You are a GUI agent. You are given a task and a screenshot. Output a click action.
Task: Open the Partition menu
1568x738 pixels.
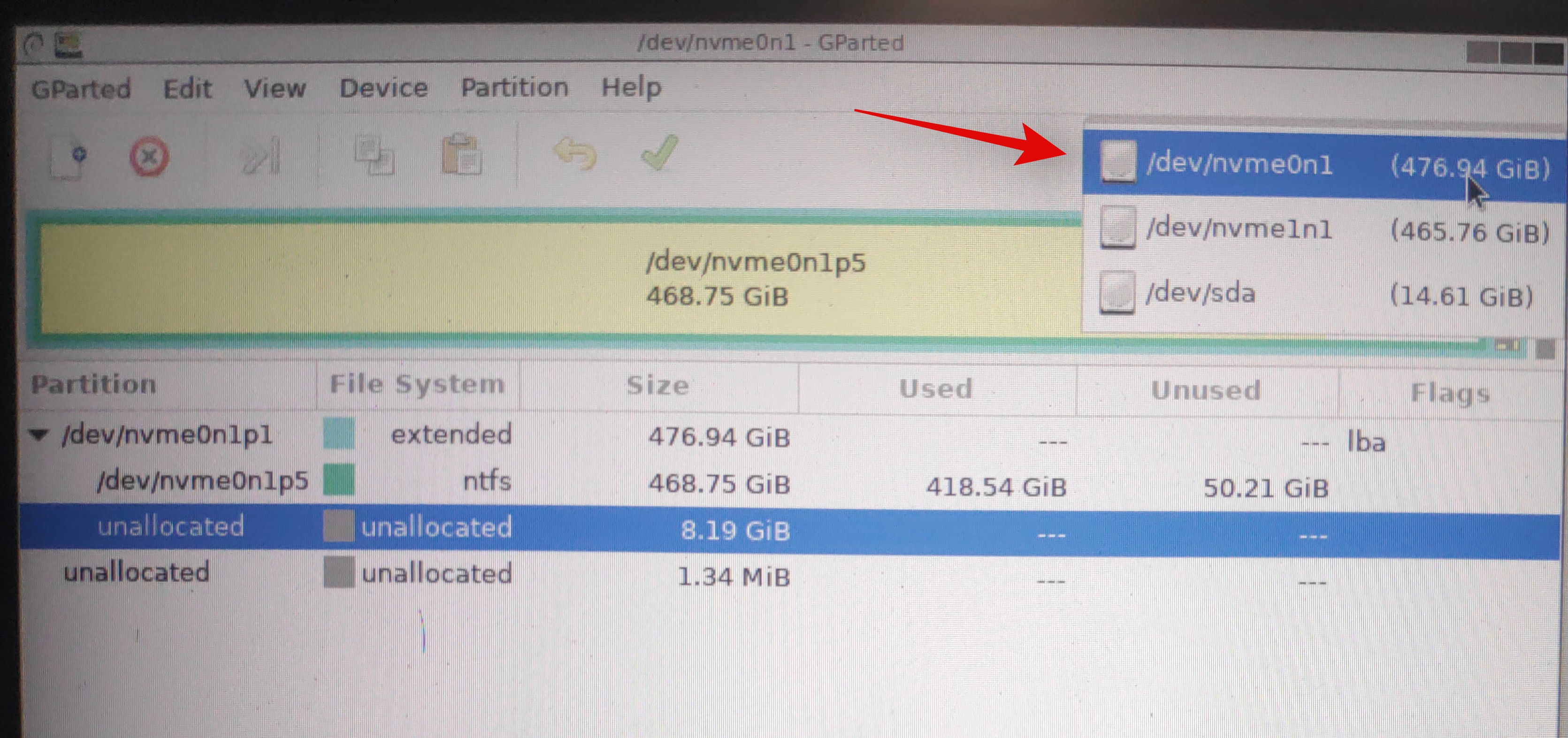coord(514,88)
